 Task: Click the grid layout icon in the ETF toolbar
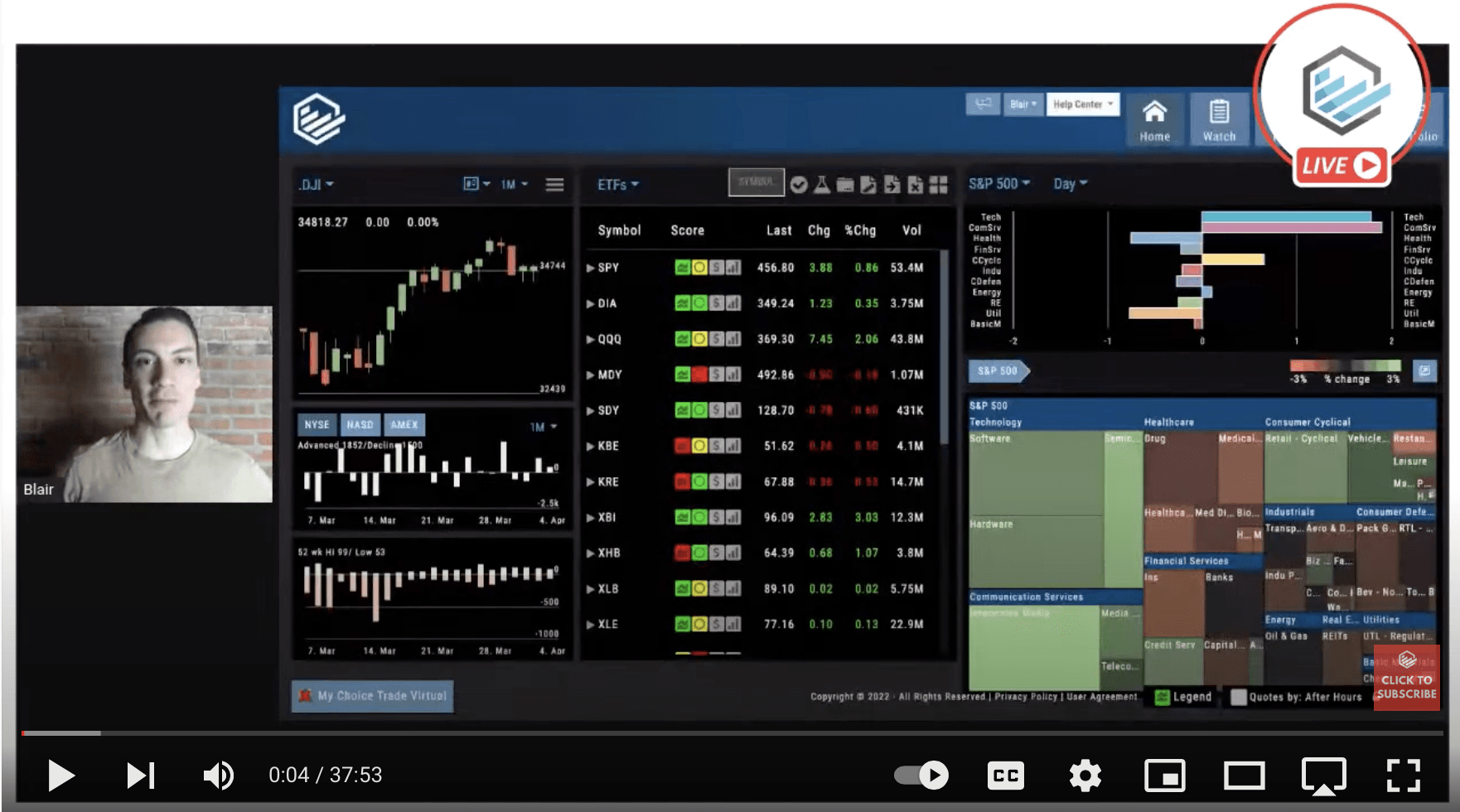click(937, 183)
